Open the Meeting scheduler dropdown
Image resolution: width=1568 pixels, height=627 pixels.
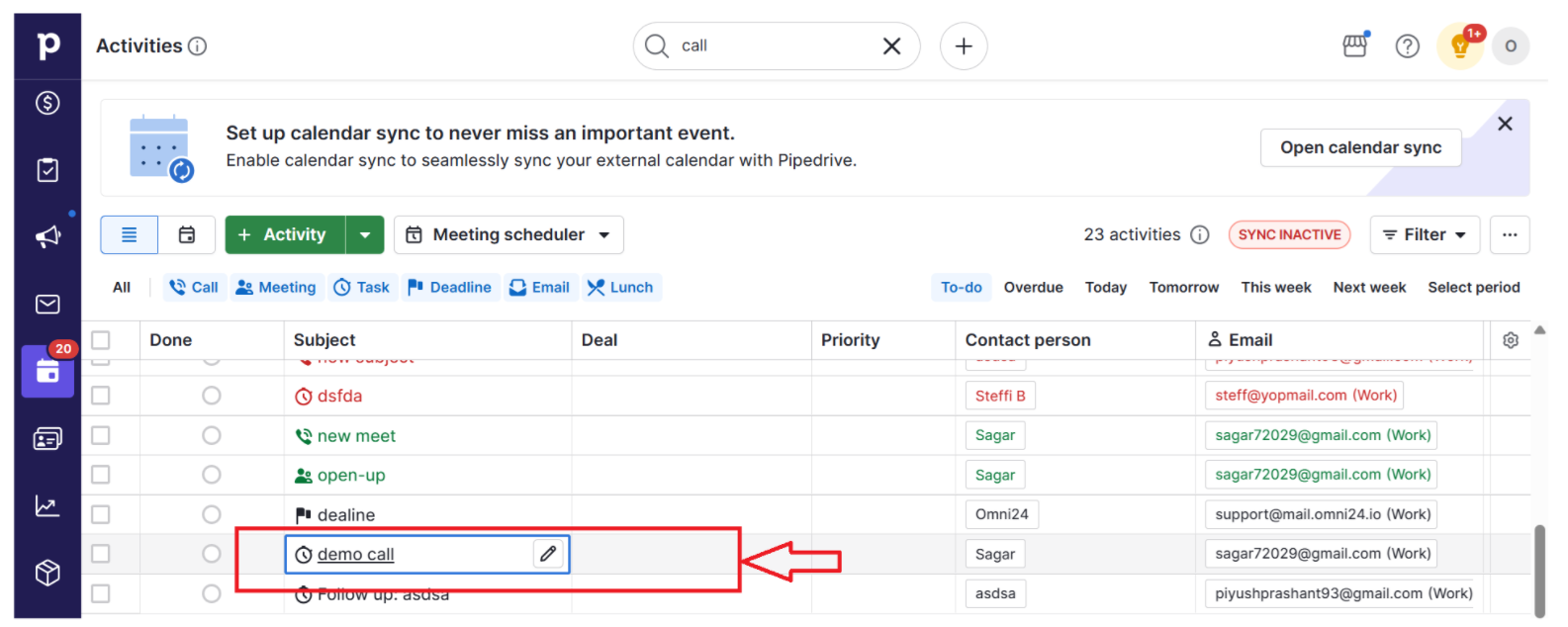click(x=508, y=234)
